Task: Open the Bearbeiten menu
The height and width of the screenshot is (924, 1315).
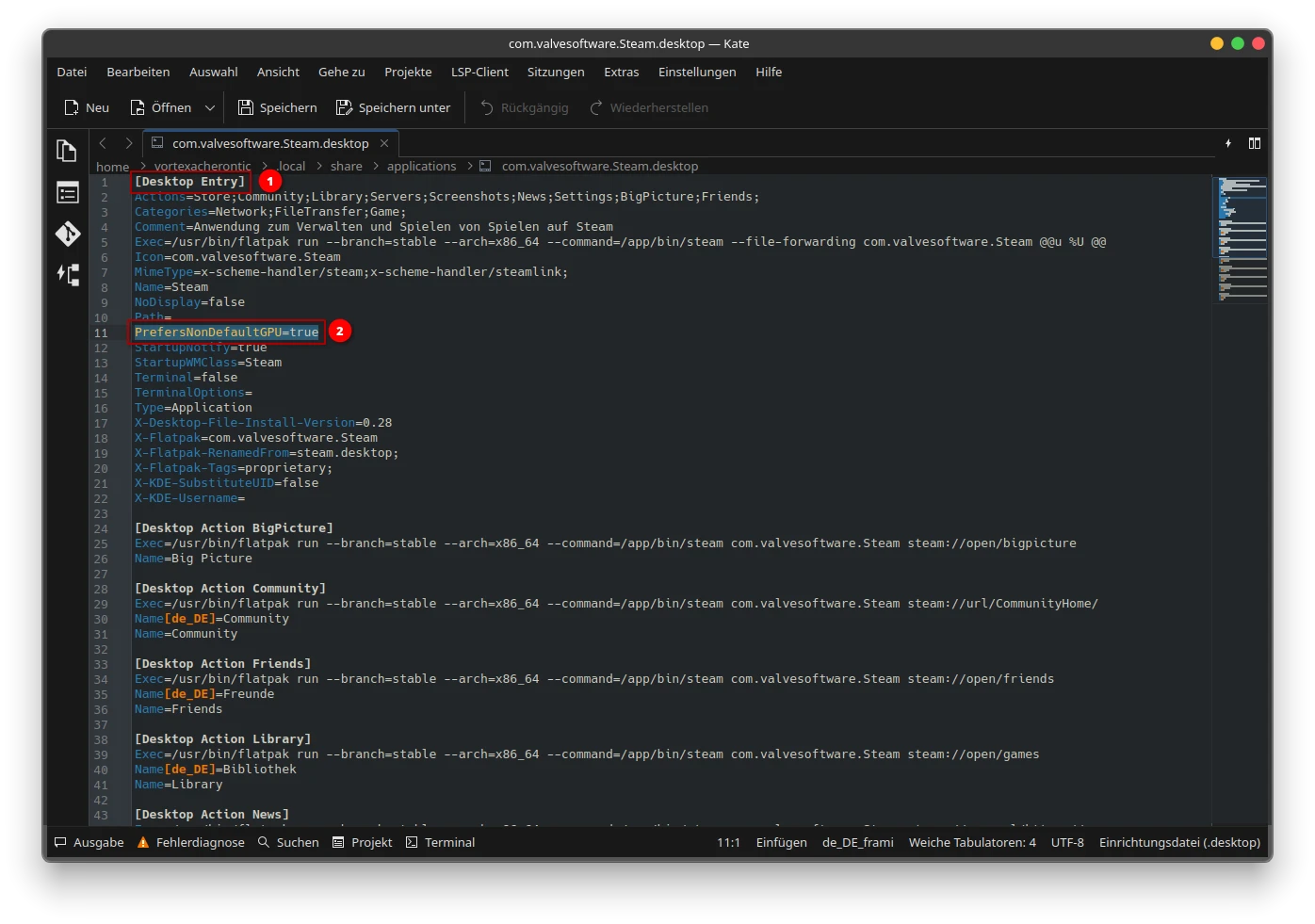Action: pos(138,72)
